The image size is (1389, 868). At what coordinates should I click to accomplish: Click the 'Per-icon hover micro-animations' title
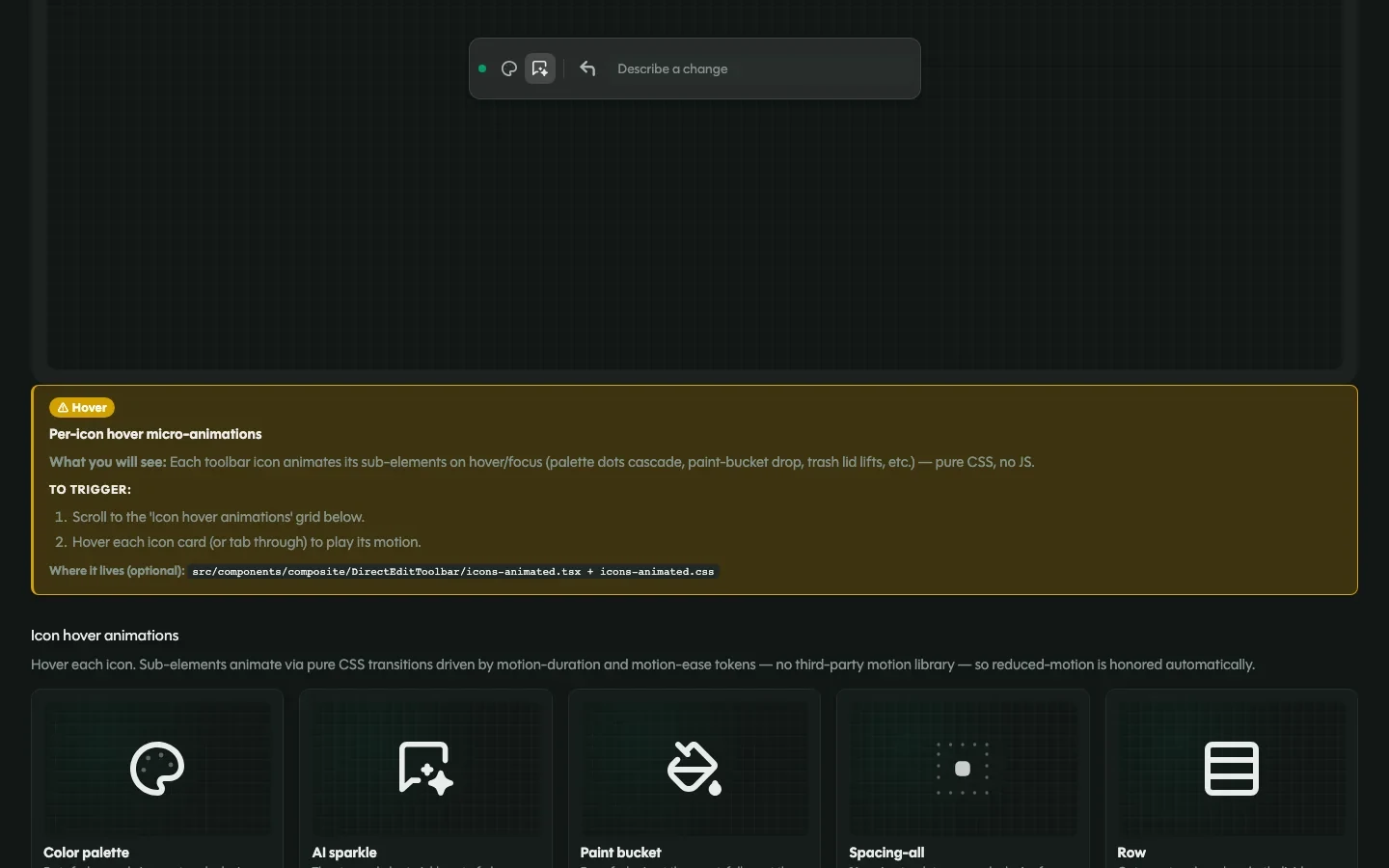[x=155, y=434]
